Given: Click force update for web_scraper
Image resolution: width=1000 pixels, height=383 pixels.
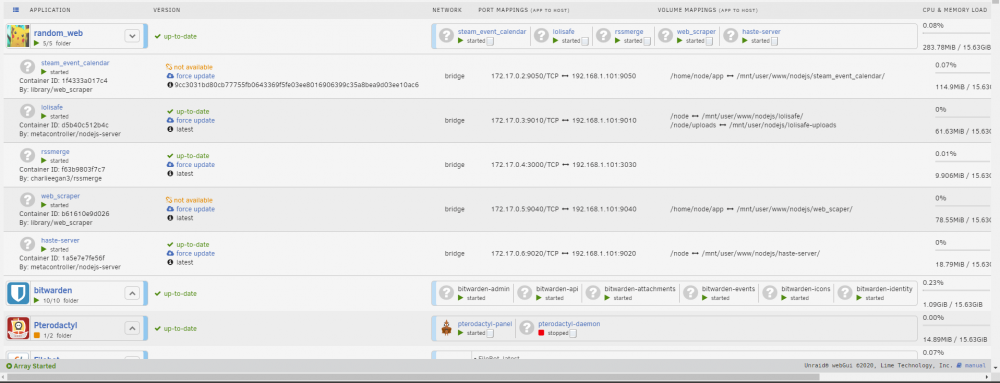Looking at the screenshot, I should point(195,209).
